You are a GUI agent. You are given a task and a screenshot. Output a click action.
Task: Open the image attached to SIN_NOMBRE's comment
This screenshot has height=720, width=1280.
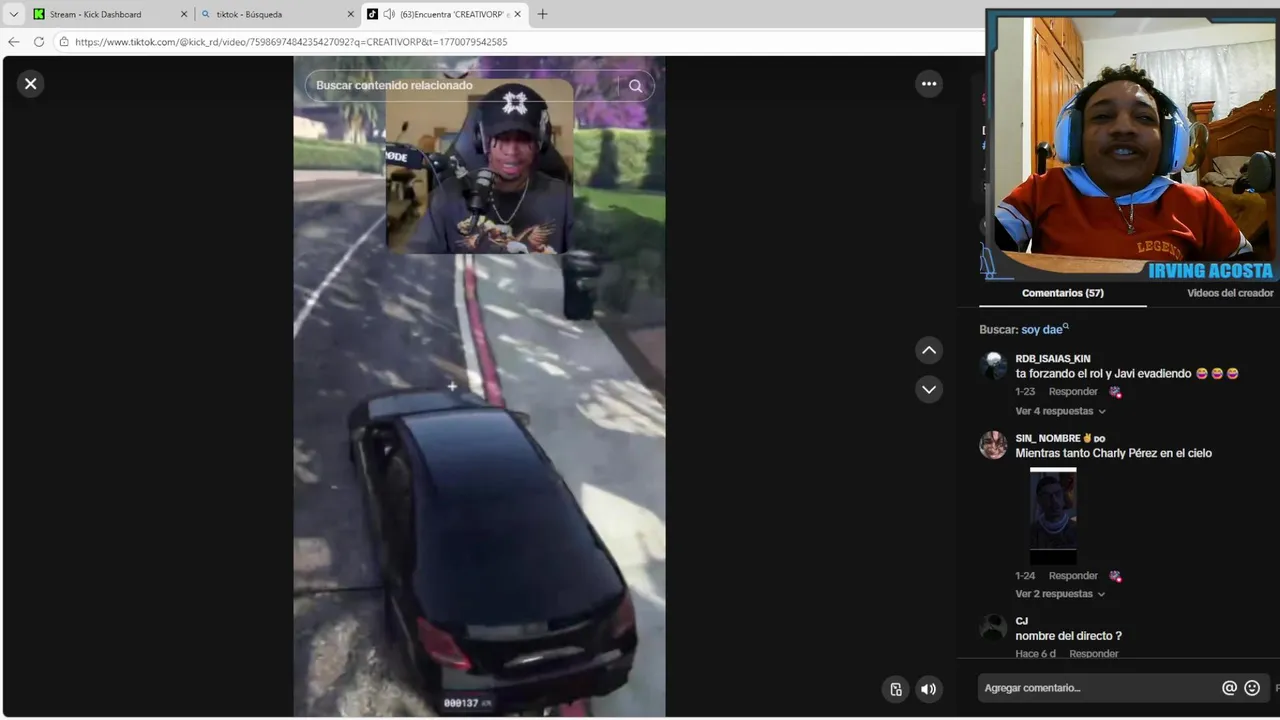click(1053, 516)
